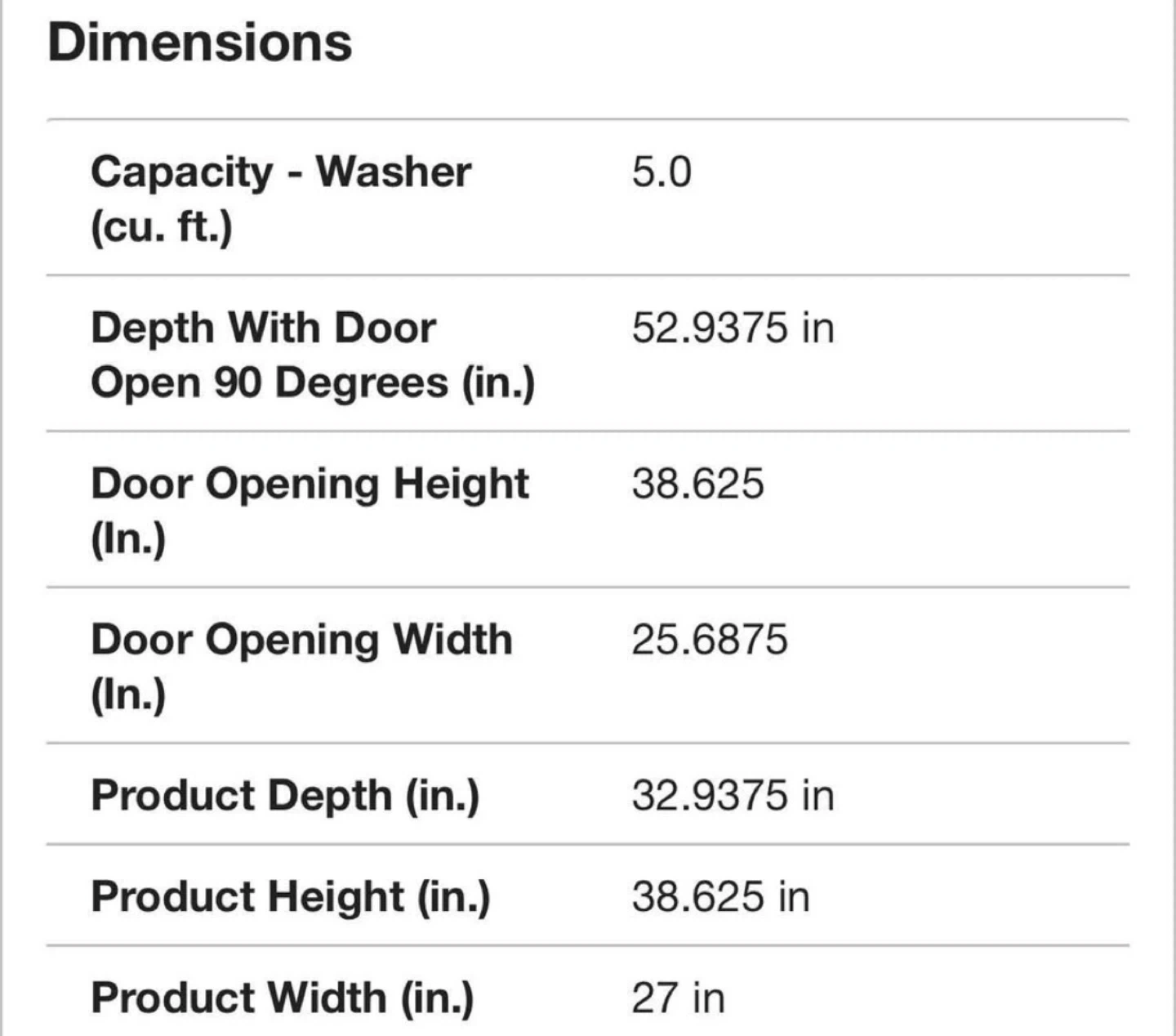Click the Door Opening Height (In.) label

(x=310, y=511)
